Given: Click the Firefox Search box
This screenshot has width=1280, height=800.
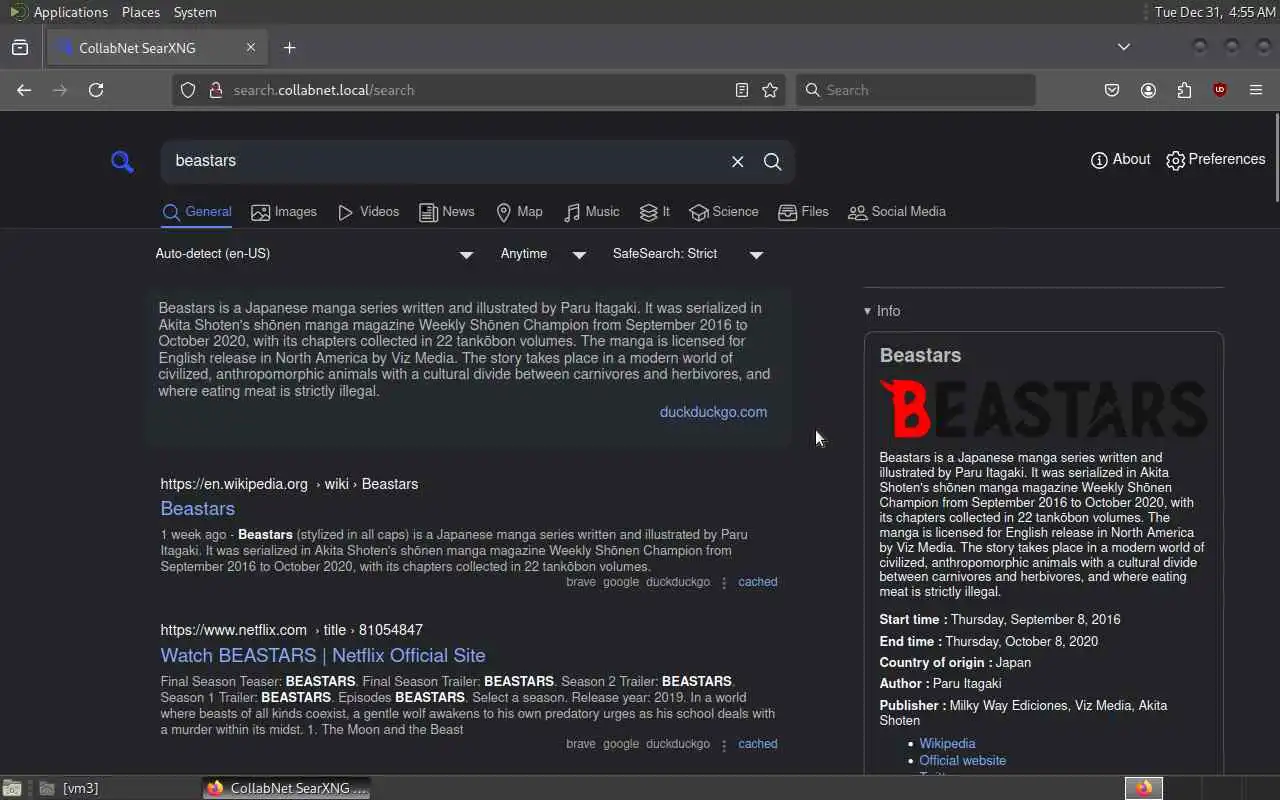Looking at the screenshot, I should [916, 90].
